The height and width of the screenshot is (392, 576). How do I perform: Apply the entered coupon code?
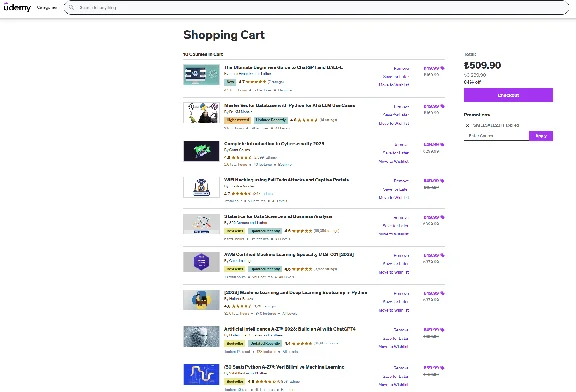point(541,136)
